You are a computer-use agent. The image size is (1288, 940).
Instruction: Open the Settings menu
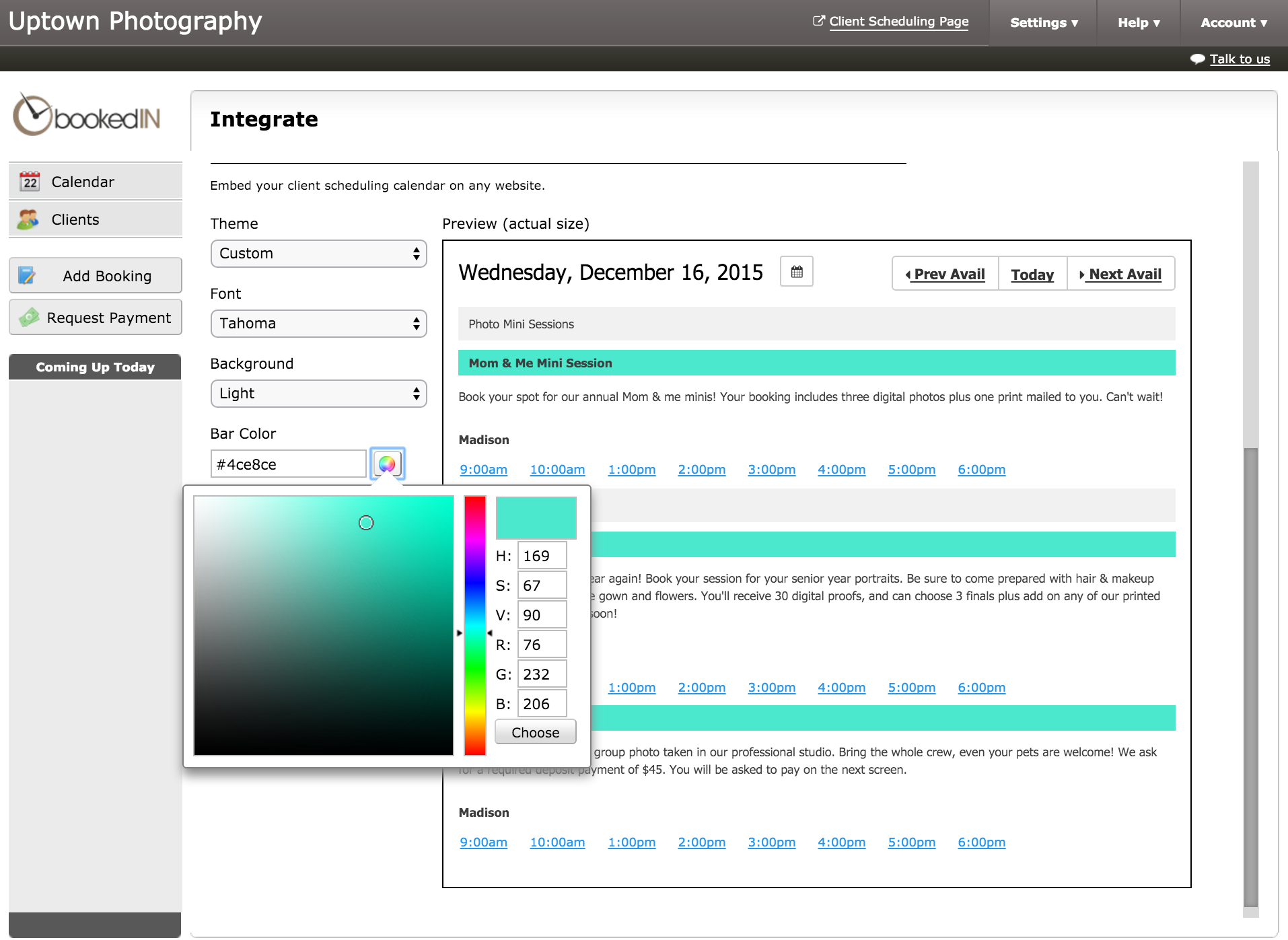1043,23
